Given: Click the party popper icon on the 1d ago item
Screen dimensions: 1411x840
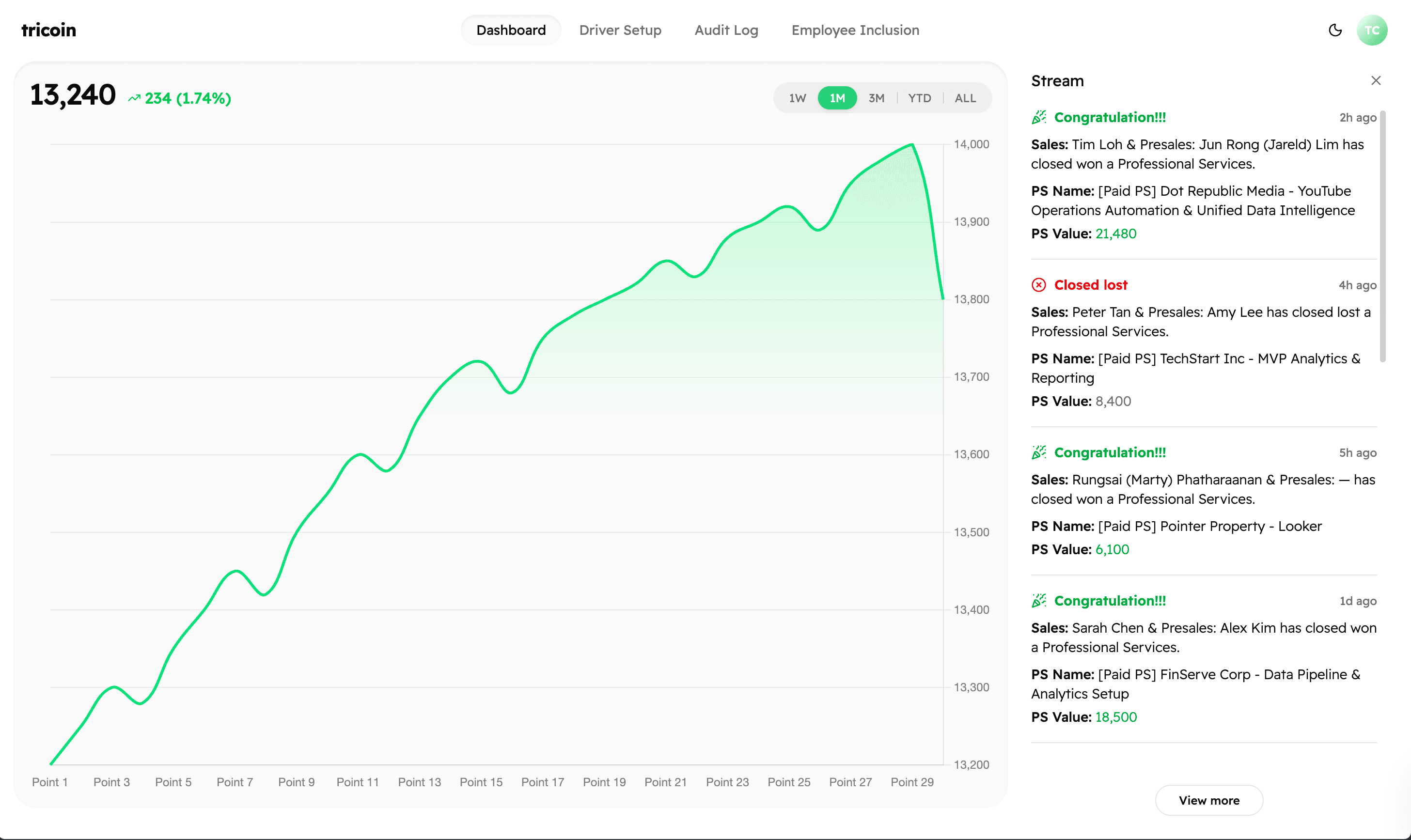Looking at the screenshot, I should 1038,601.
